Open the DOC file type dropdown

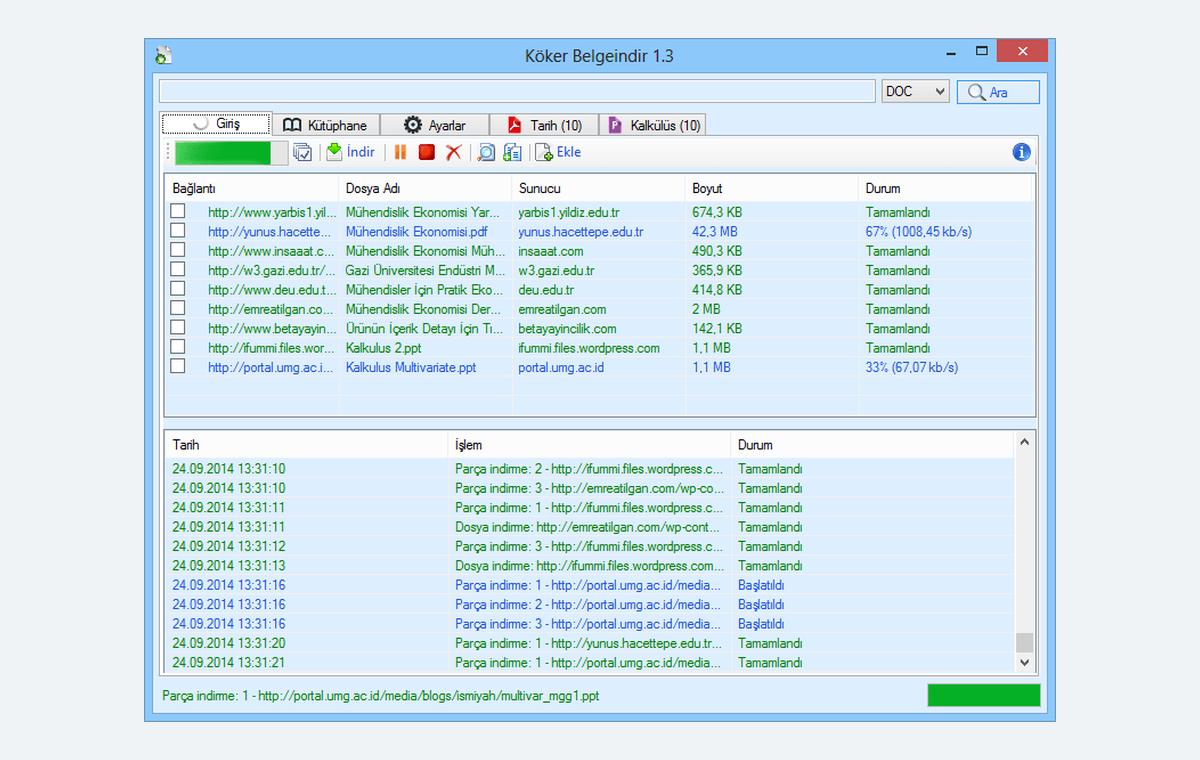(915, 91)
